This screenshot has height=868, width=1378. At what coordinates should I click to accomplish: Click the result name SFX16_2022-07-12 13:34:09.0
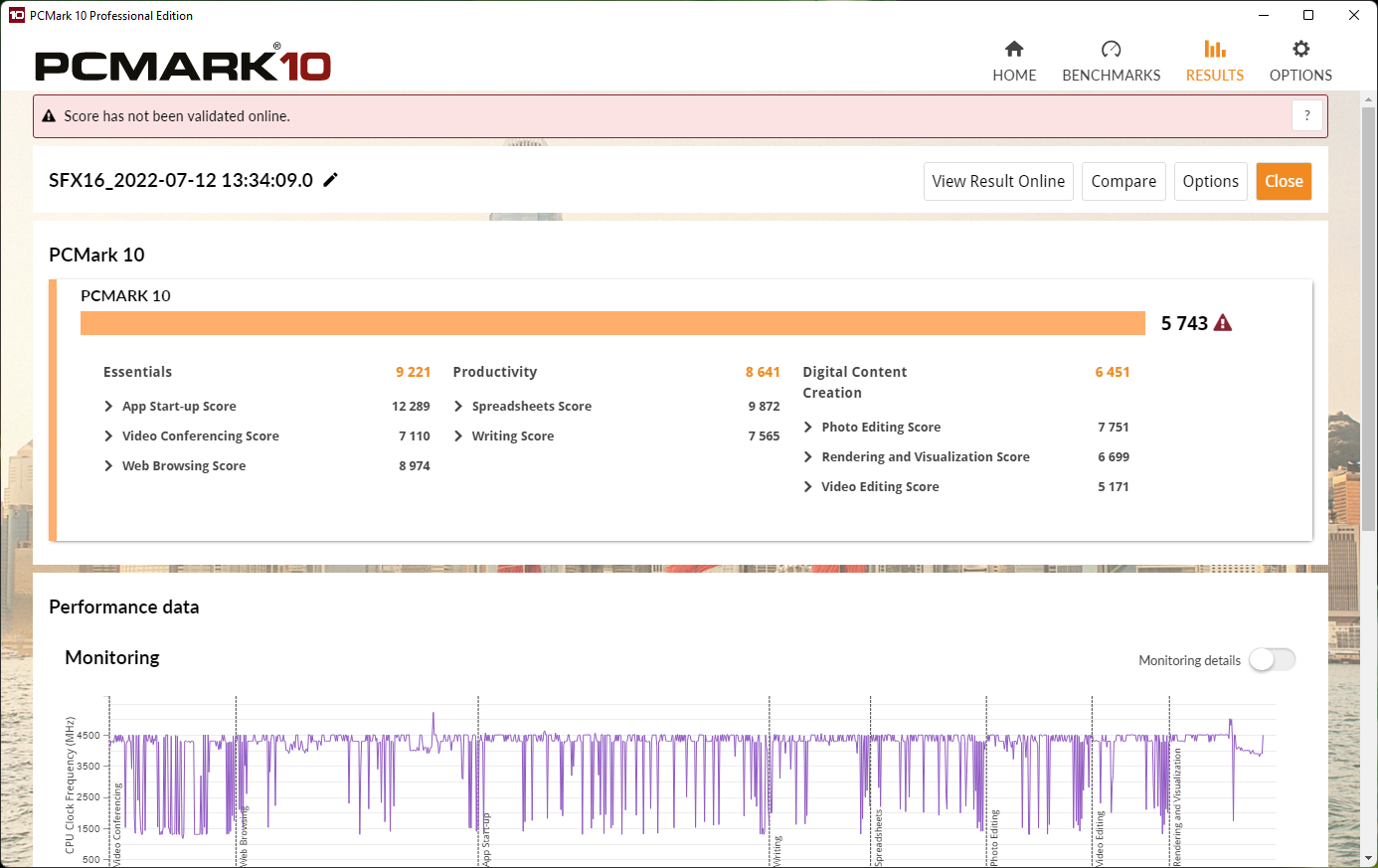coord(181,180)
